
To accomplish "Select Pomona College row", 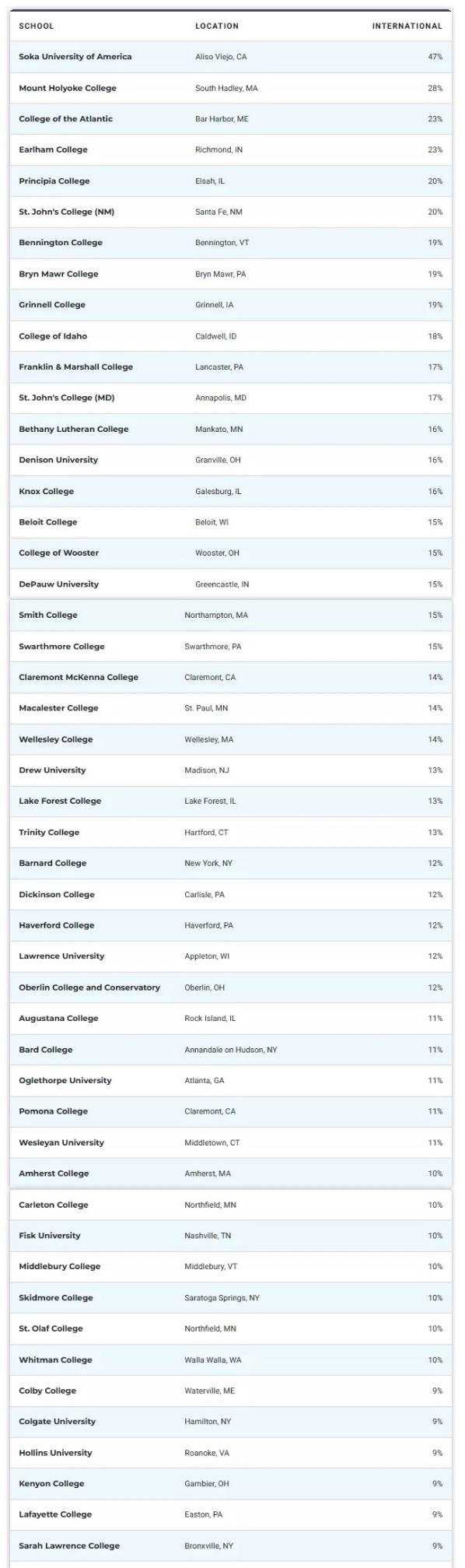I will (231, 1111).
